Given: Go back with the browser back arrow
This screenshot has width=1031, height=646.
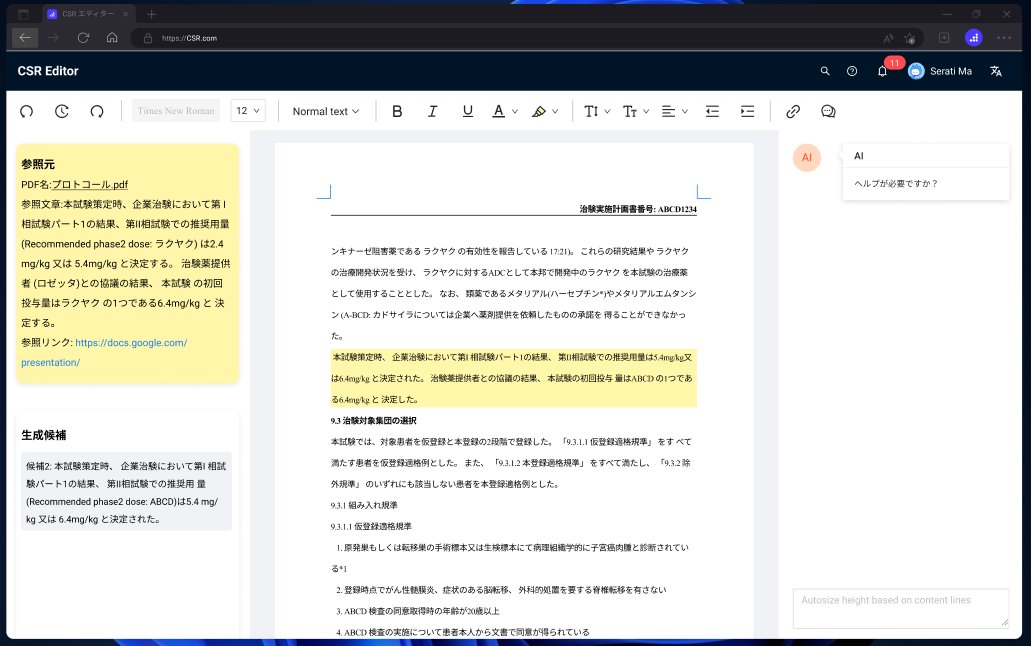Looking at the screenshot, I should (25, 37).
